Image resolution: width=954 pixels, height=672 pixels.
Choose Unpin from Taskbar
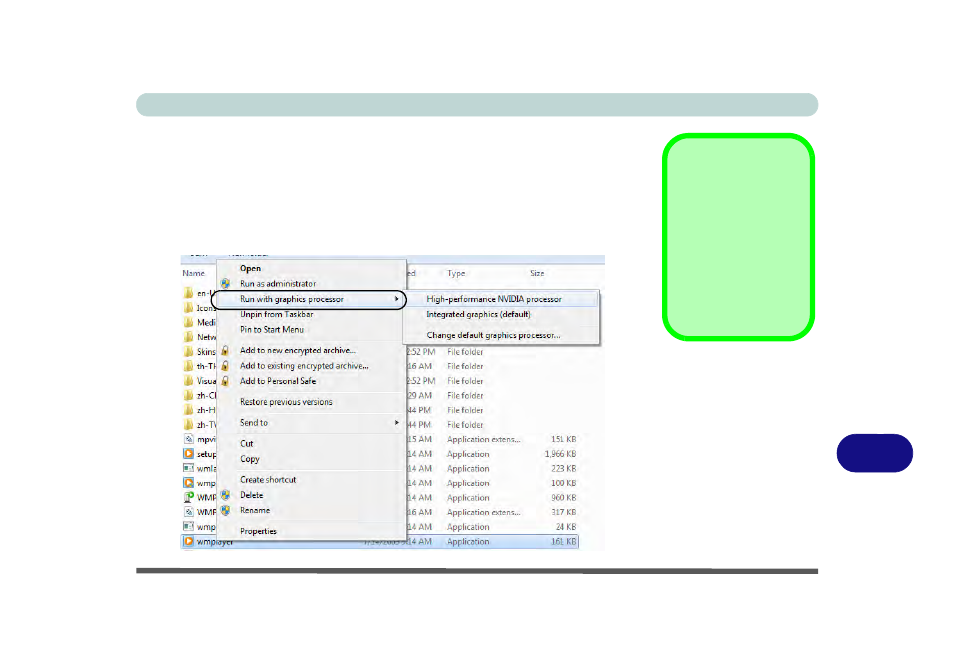pos(277,314)
